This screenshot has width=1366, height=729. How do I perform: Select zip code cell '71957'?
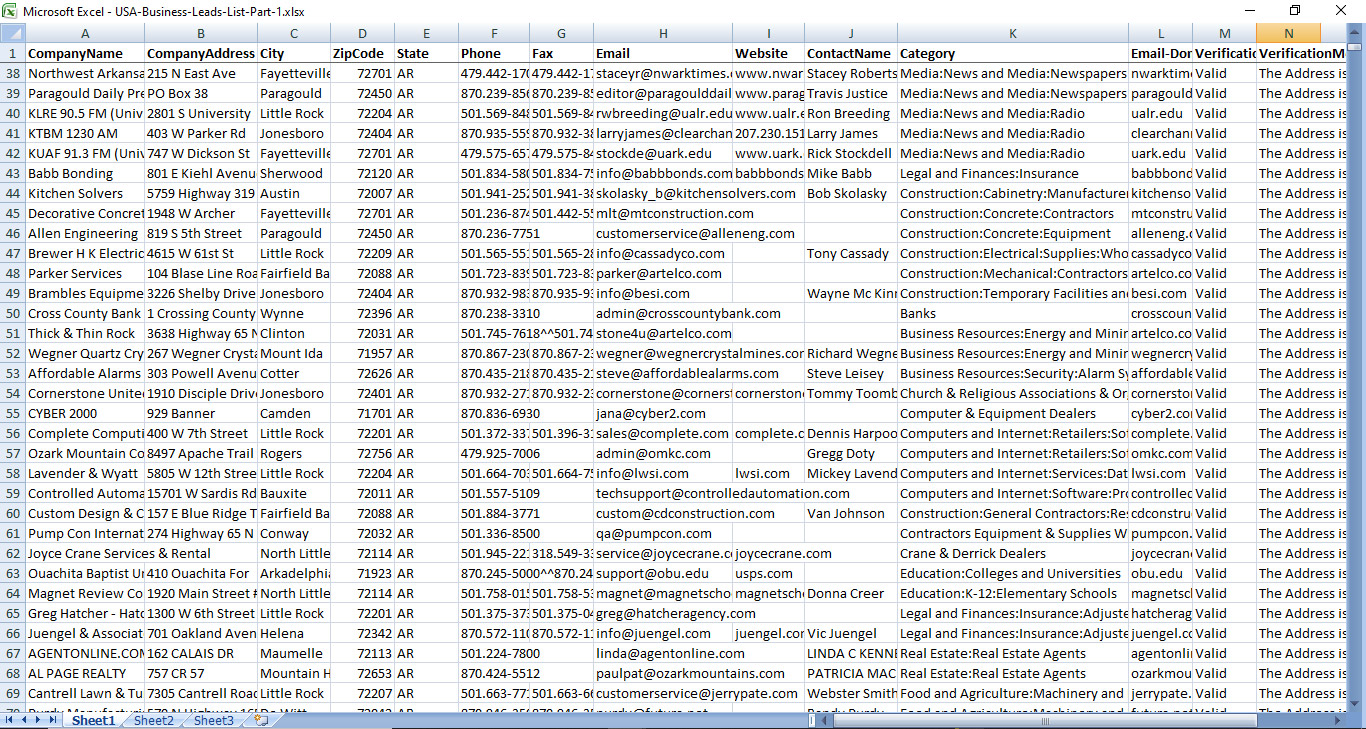[x=362, y=353]
